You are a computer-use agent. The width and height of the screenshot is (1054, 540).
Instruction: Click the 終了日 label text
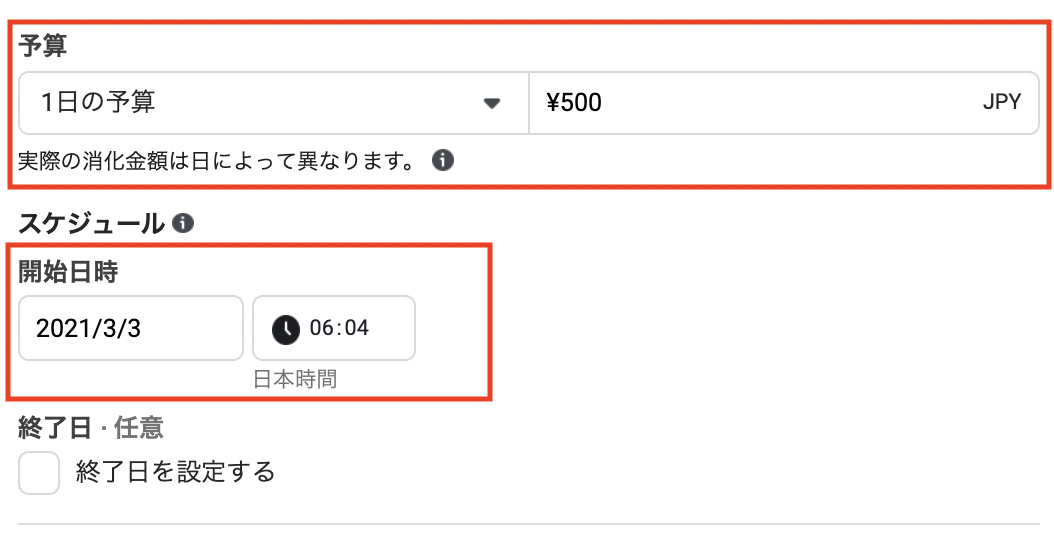point(56,428)
